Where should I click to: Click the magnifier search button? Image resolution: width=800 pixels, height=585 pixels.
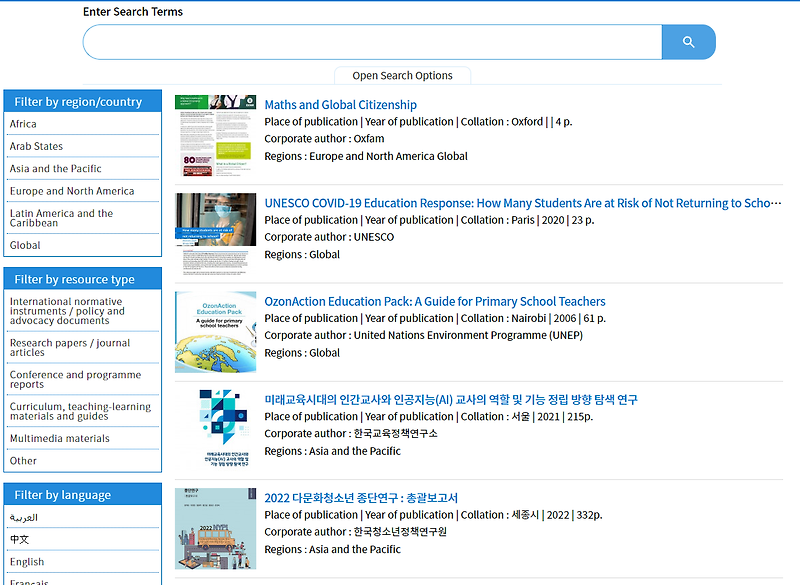(x=688, y=42)
